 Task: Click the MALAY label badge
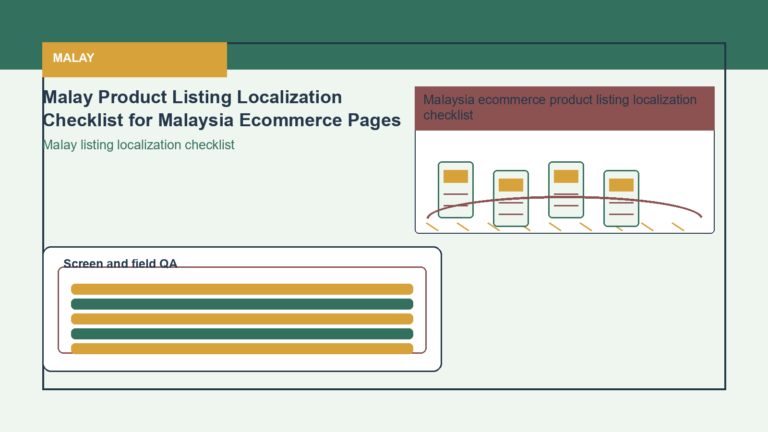[134, 59]
